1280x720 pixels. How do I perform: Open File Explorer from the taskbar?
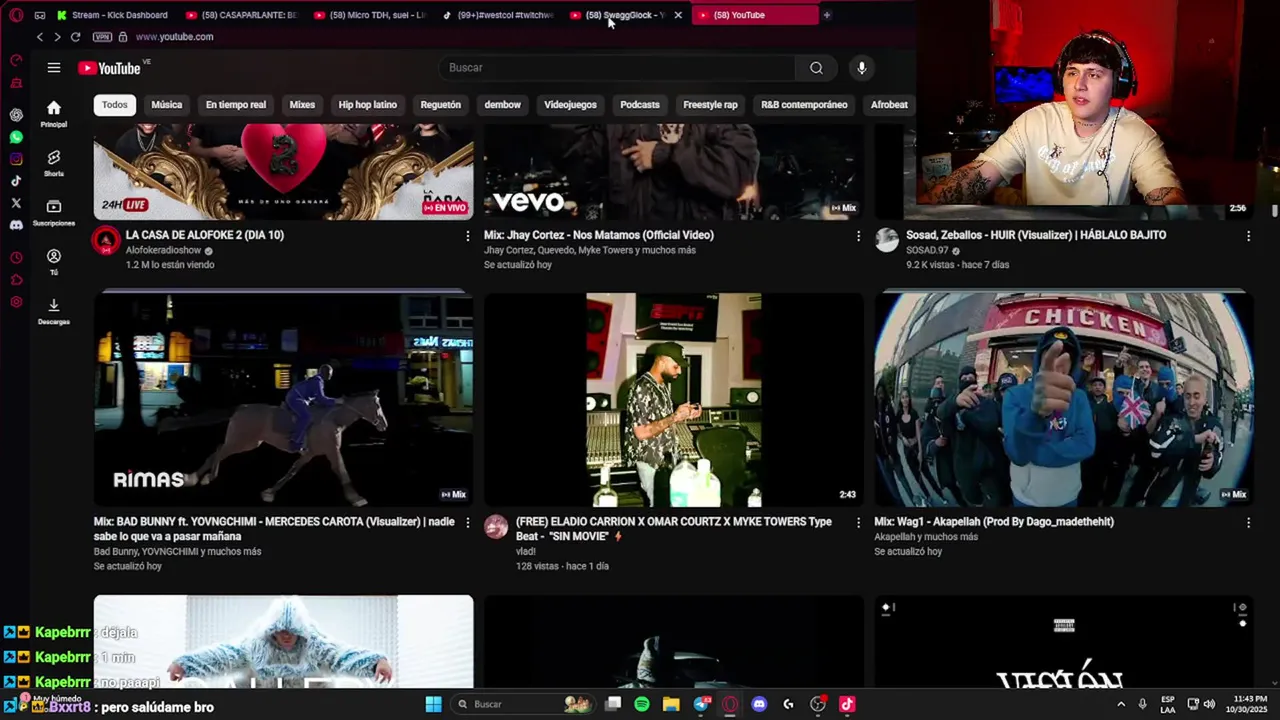tap(671, 704)
